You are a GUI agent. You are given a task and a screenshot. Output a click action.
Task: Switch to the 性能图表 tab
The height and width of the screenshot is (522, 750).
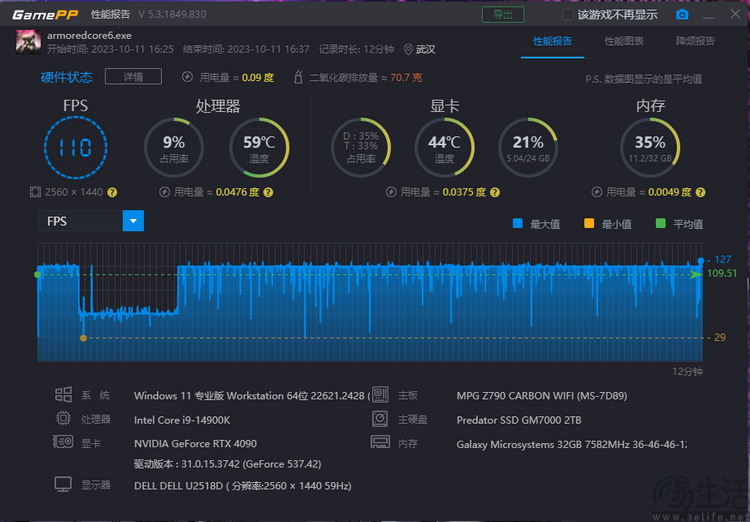point(624,41)
